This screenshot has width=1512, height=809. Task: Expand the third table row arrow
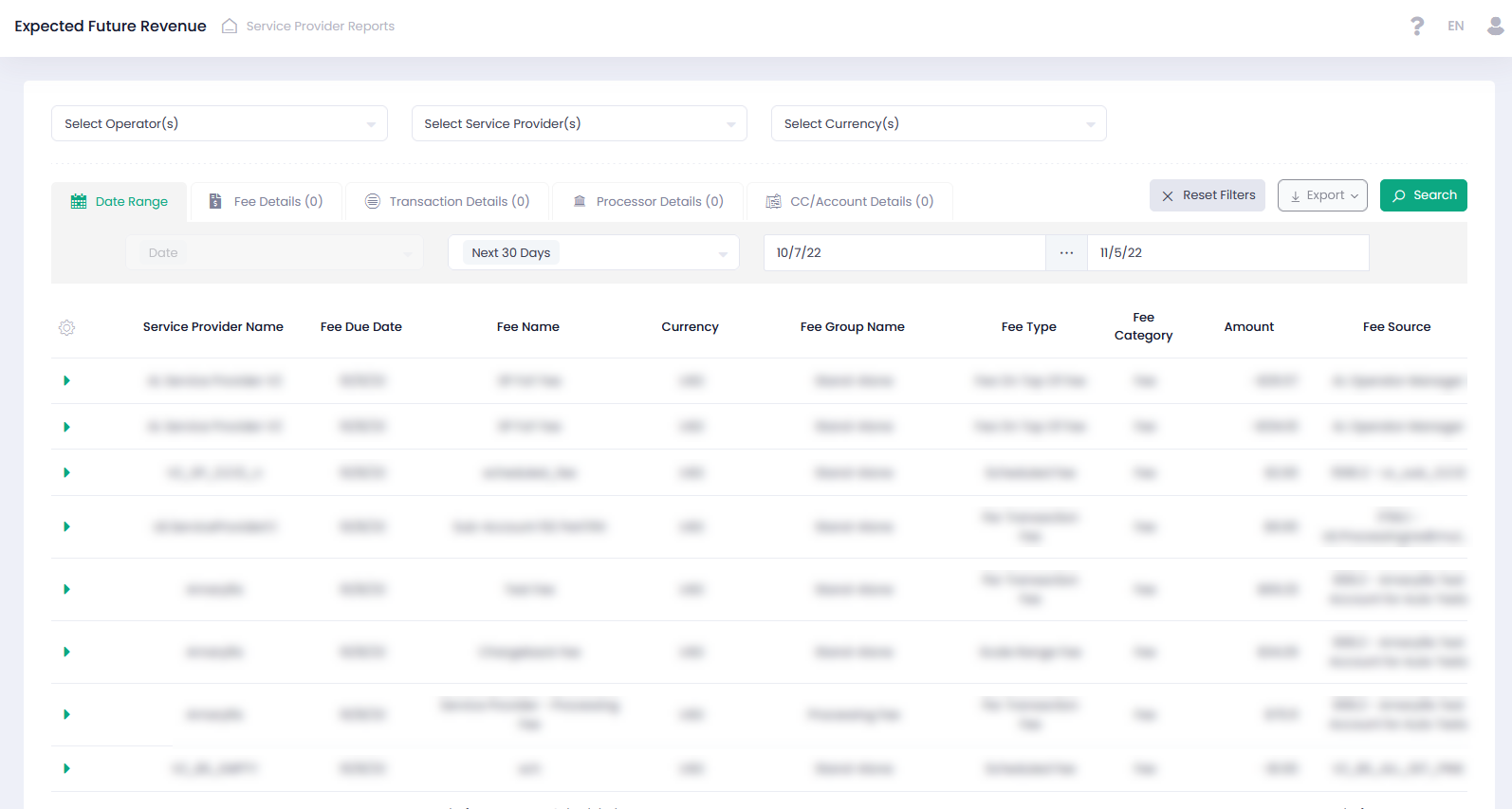(66, 472)
